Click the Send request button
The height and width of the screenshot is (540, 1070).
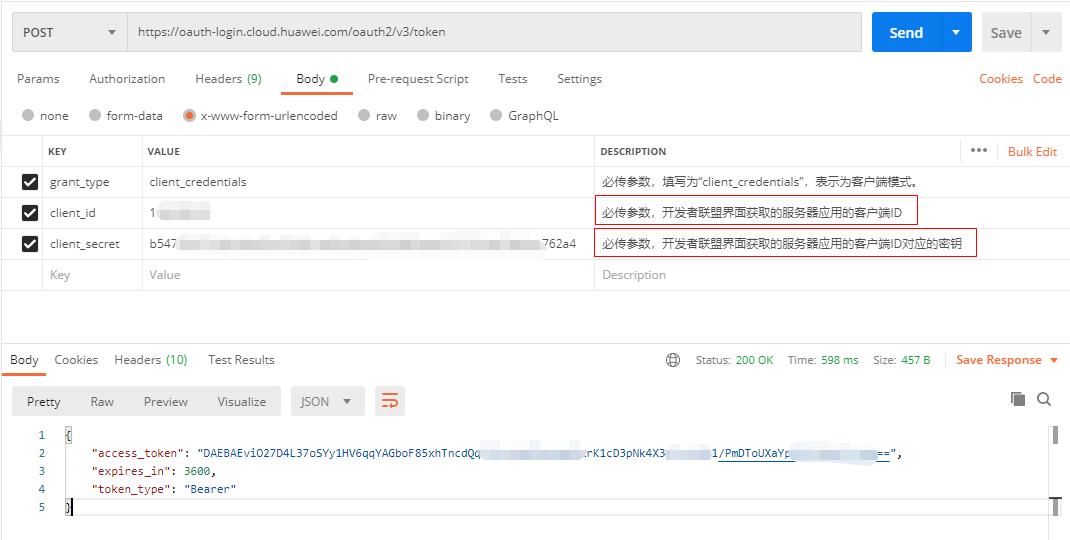[906, 32]
